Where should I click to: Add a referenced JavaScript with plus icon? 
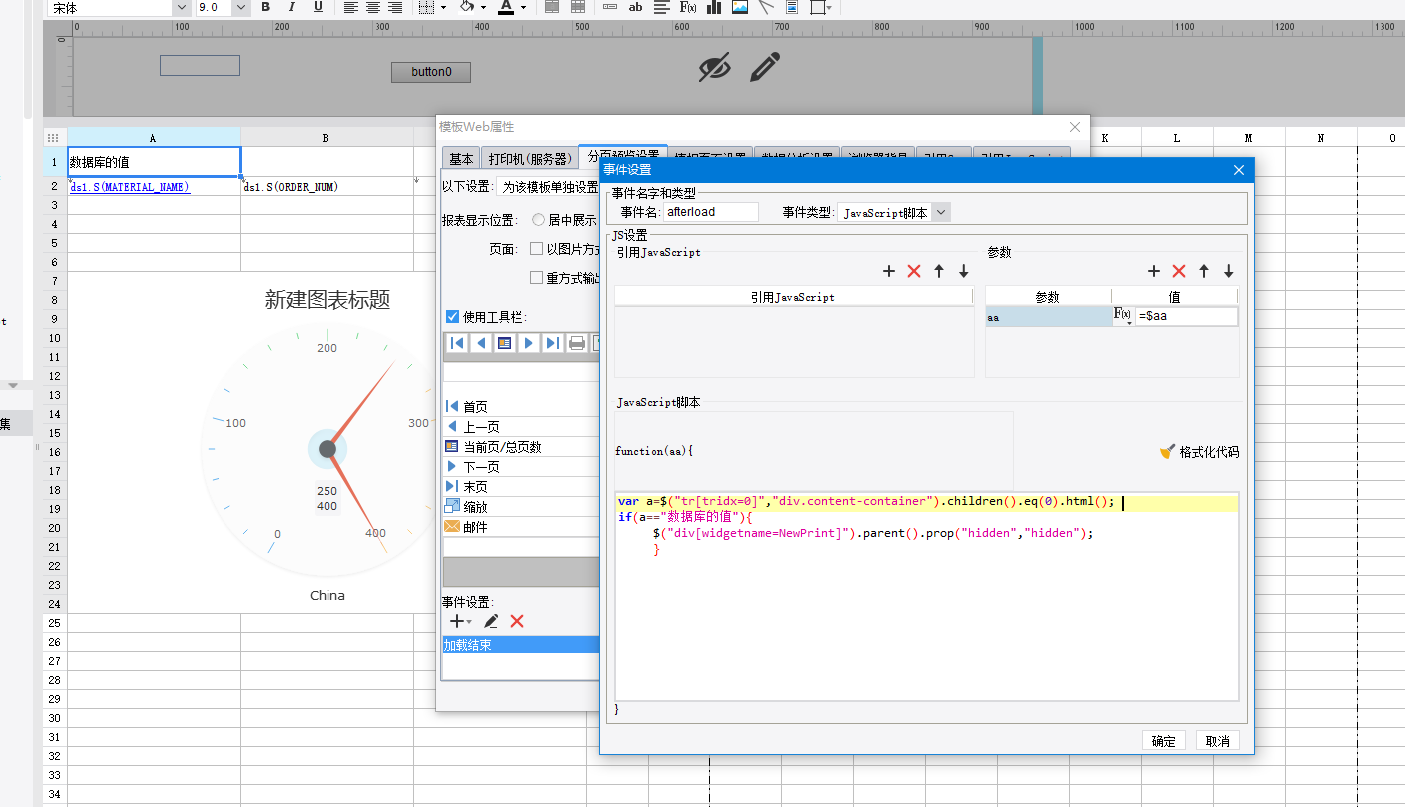889,271
